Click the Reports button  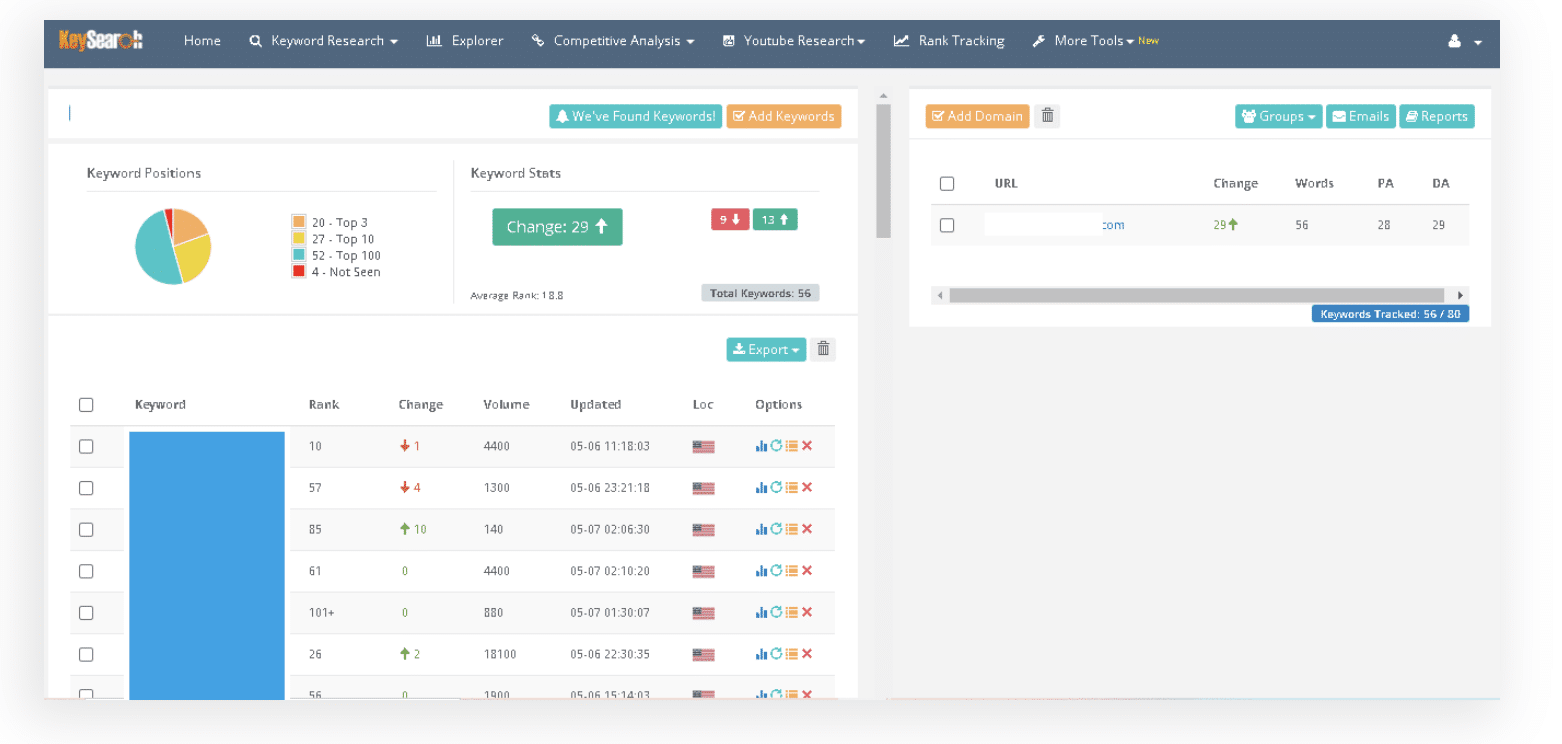1437,116
